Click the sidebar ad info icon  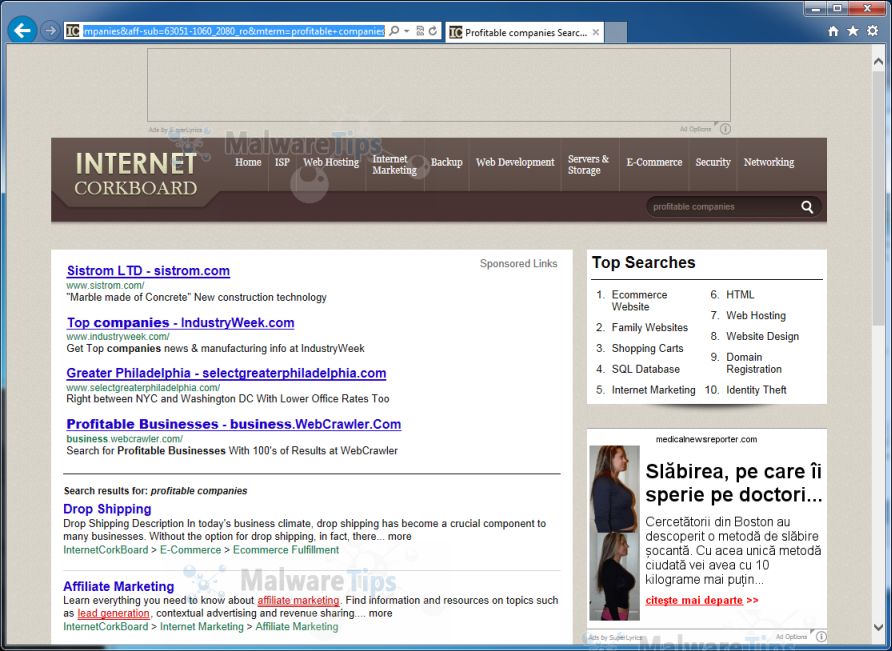click(x=821, y=637)
